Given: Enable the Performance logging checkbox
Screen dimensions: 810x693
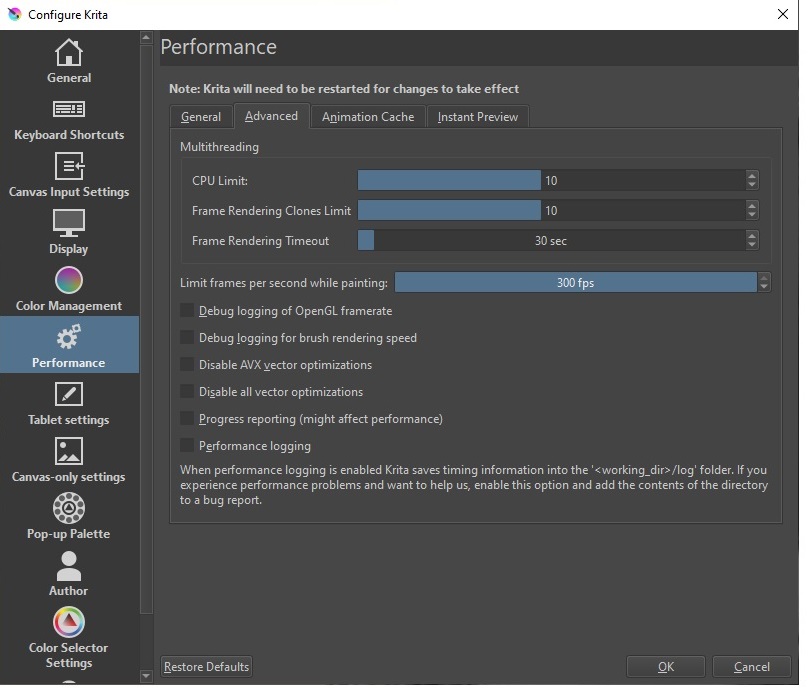Looking at the screenshot, I should pos(187,446).
